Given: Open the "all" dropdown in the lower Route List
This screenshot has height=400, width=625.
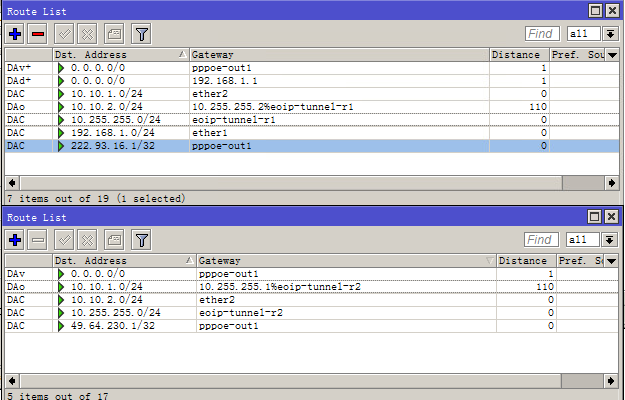Looking at the screenshot, I should pos(609,240).
